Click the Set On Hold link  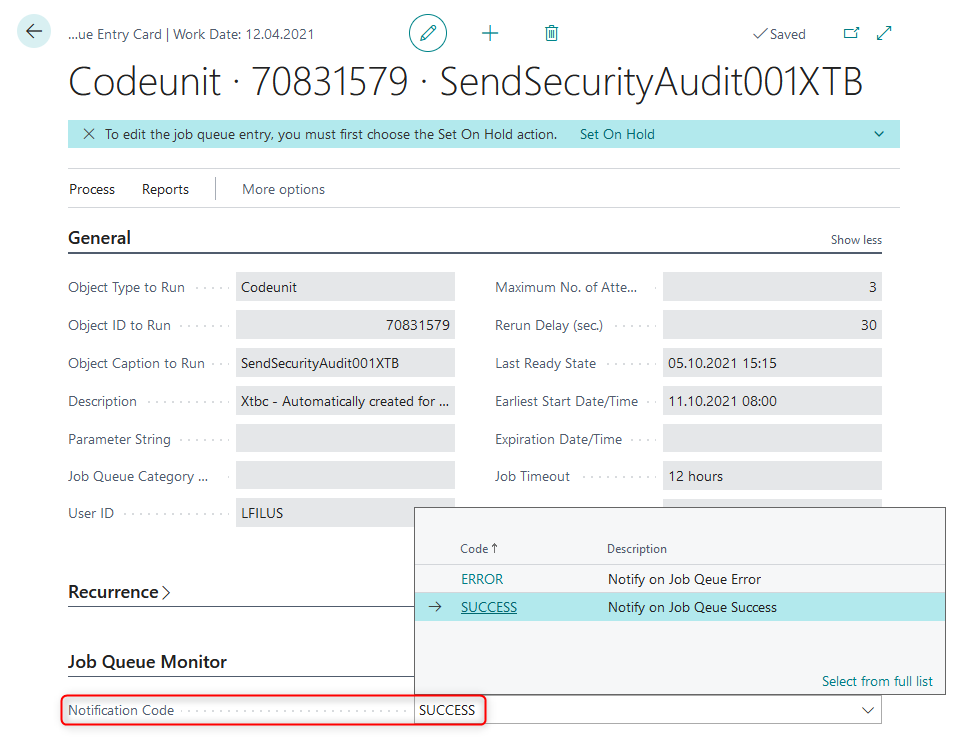click(617, 135)
